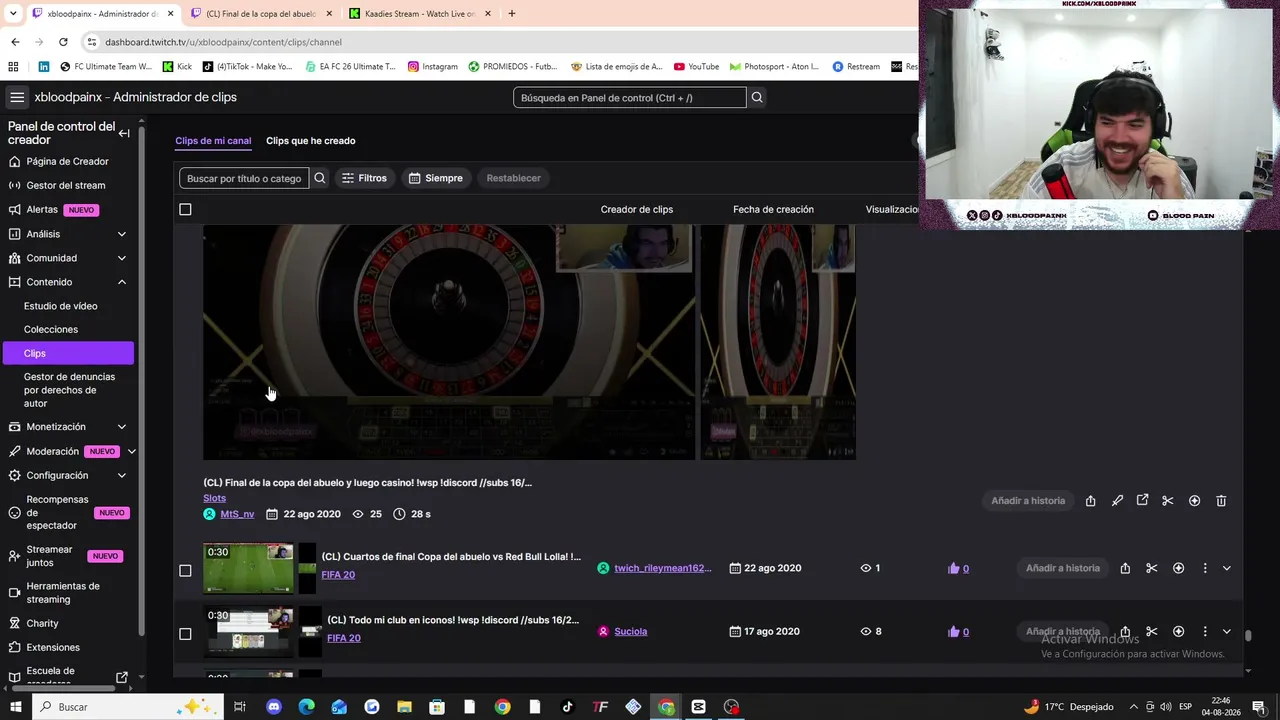Image resolution: width=1280 pixels, height=720 pixels.
Task: Switch to Kaadies Stream browser tab
Action: 420,14
